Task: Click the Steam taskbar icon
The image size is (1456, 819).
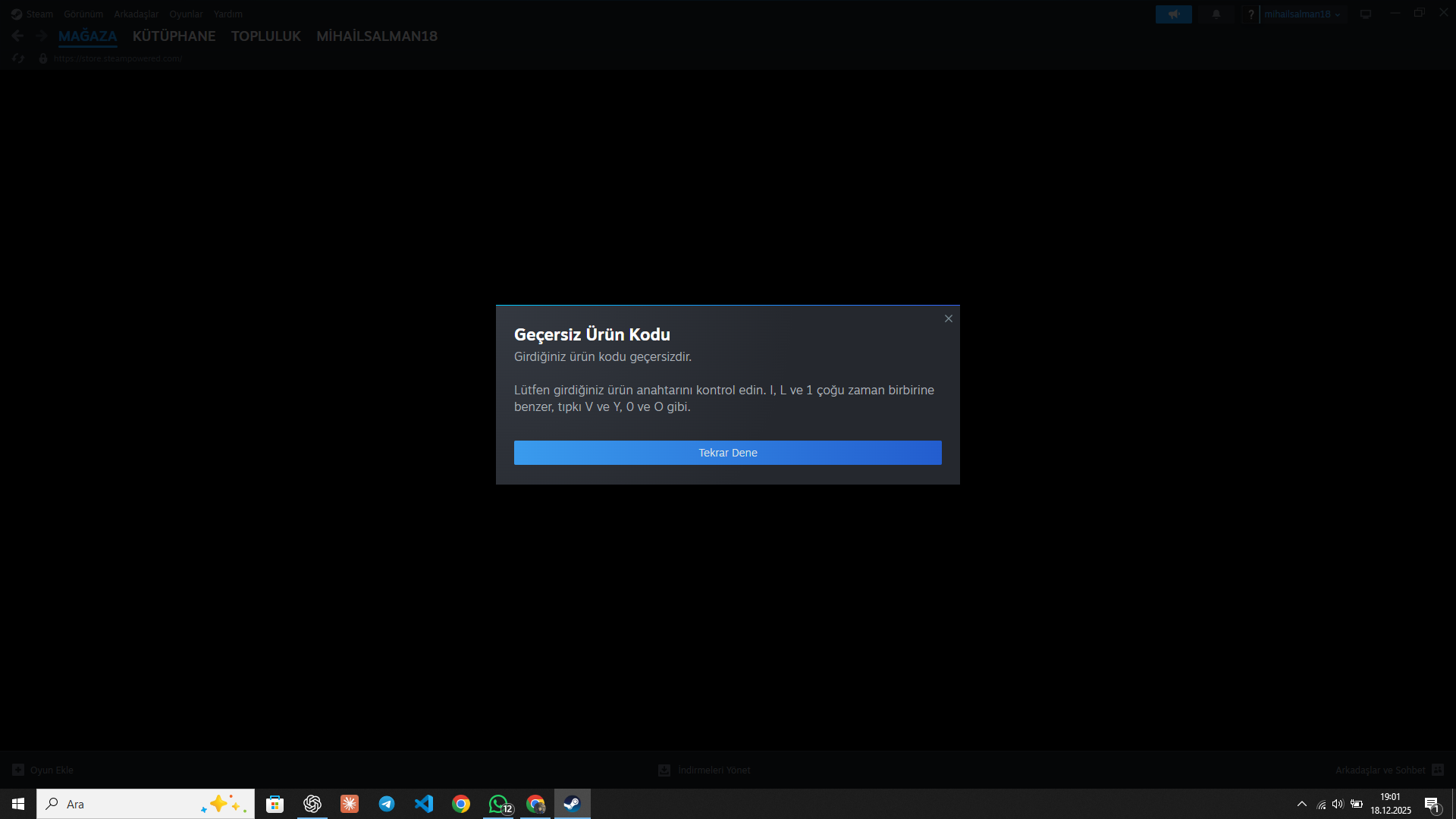Action: click(x=573, y=804)
